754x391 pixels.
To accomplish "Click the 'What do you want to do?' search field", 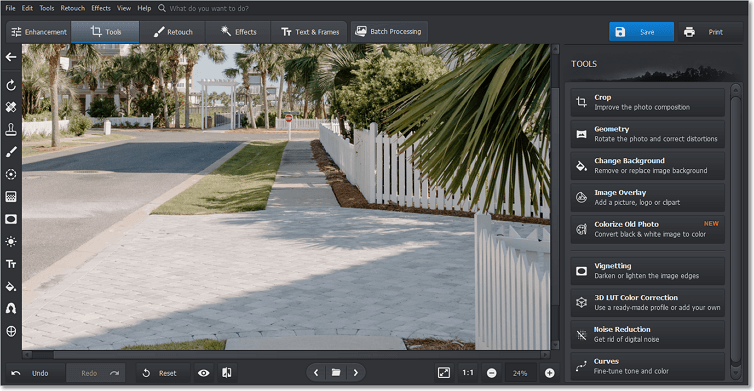I will 209,8.
